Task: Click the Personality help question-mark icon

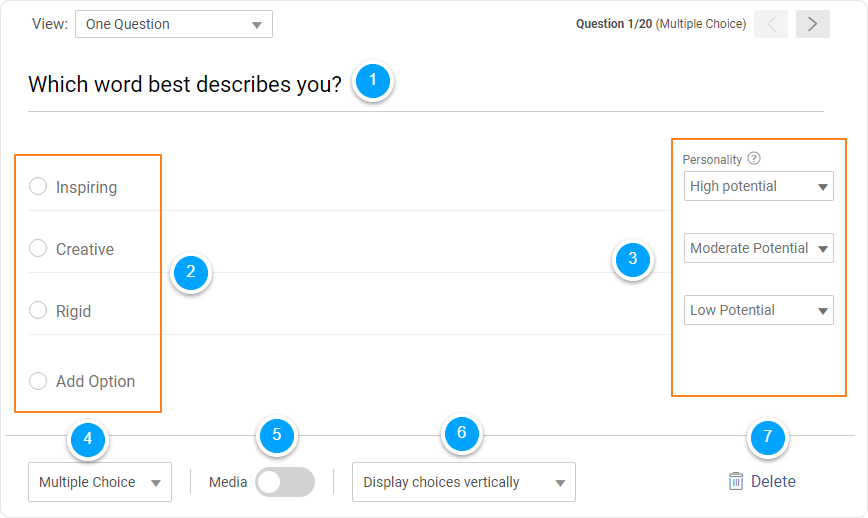Action: click(754, 158)
